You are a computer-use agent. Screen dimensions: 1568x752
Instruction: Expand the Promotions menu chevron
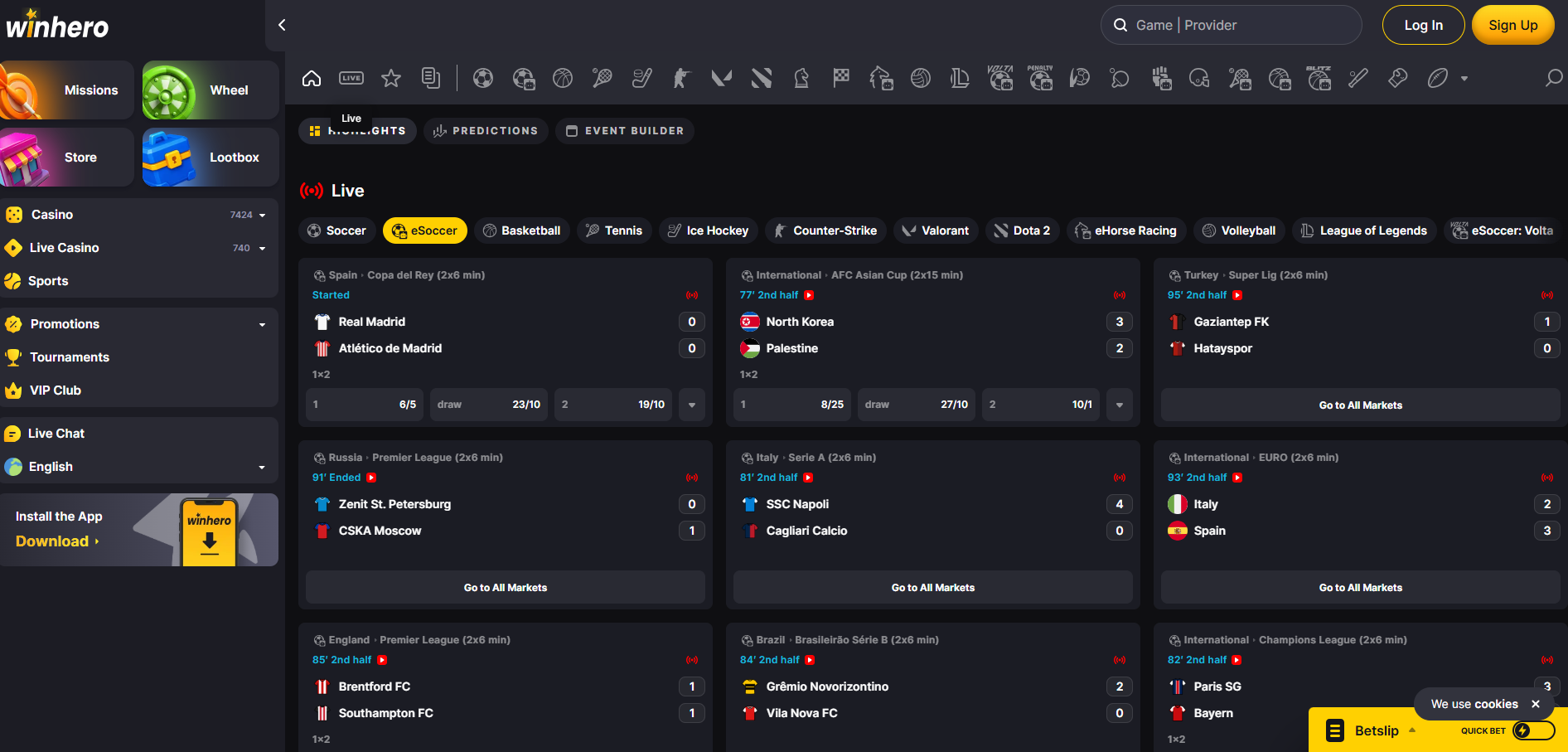click(x=263, y=324)
